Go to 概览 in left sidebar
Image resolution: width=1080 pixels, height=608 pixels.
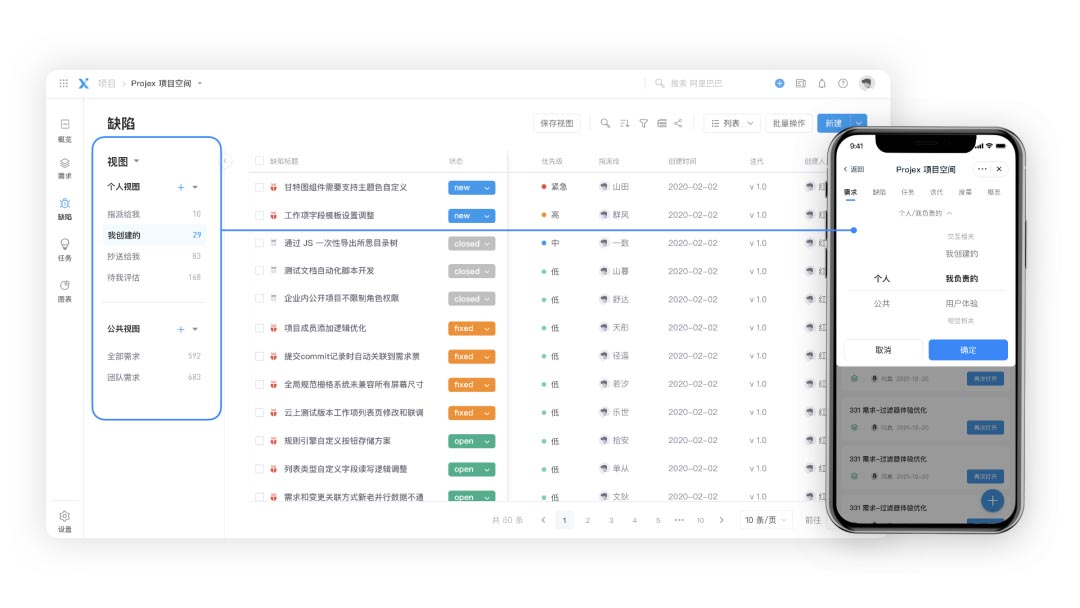coord(65,130)
